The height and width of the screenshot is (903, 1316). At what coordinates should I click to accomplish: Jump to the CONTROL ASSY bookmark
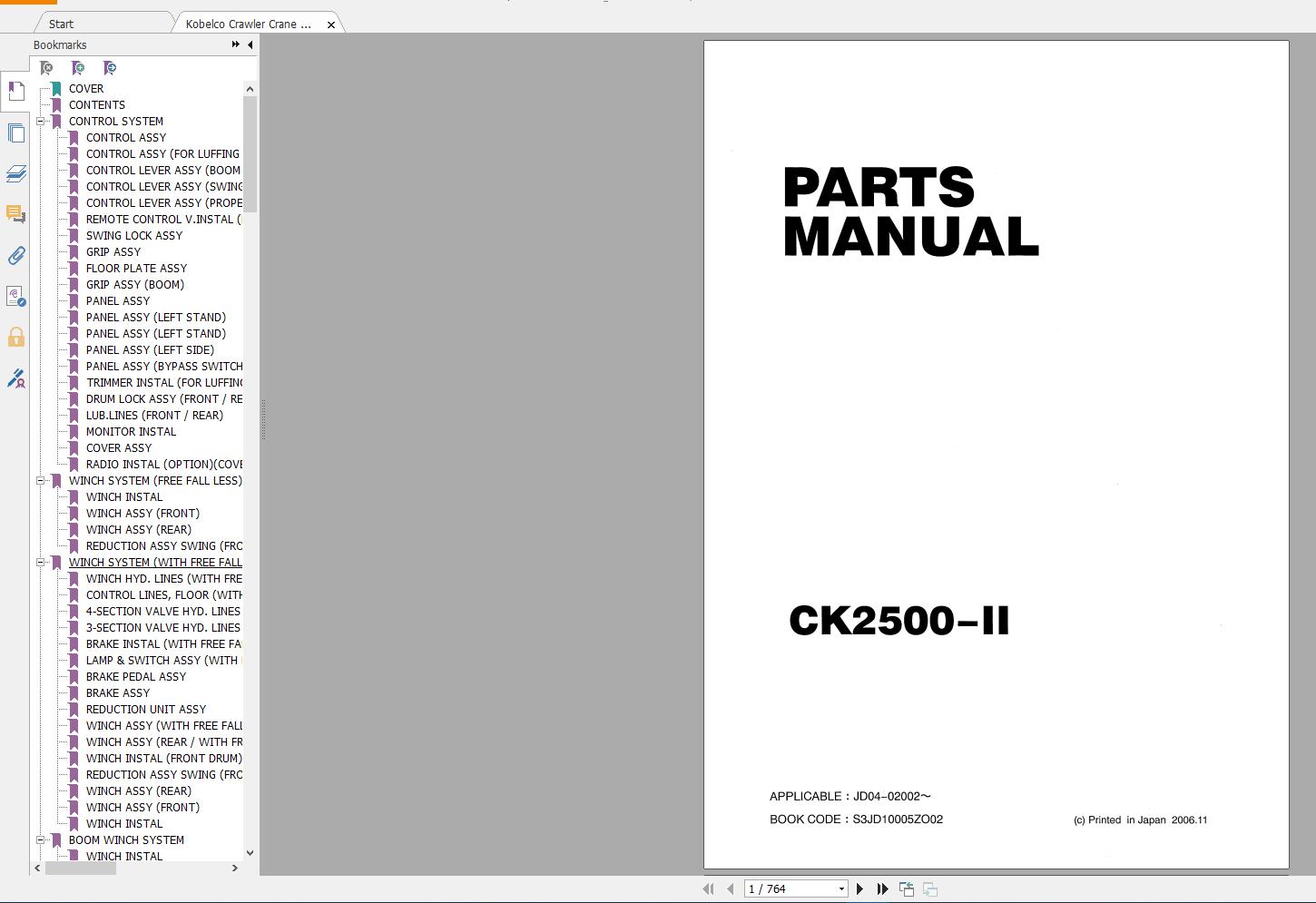click(126, 138)
